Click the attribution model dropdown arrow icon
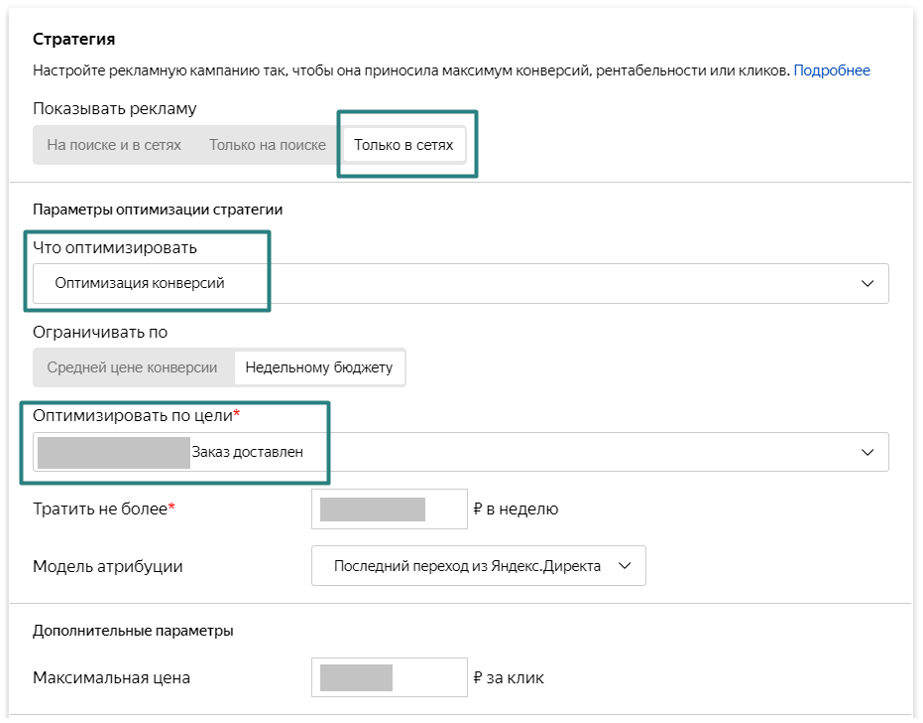The width and height of the screenshot is (923, 723). click(625, 566)
